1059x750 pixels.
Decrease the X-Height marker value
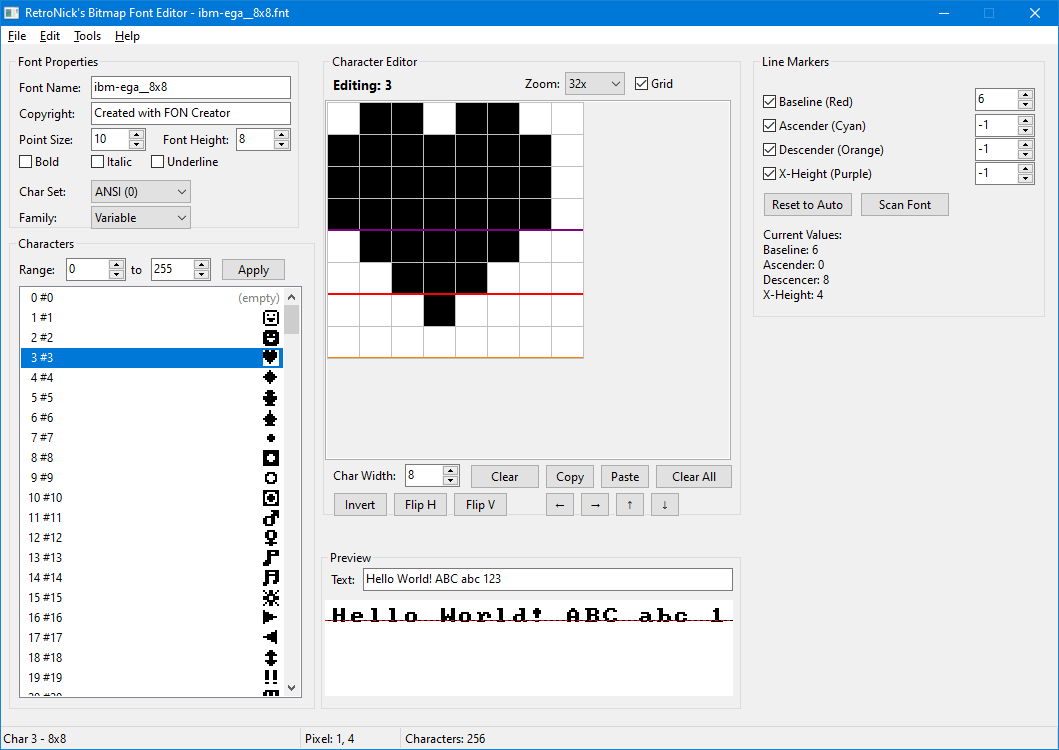pos(1025,178)
